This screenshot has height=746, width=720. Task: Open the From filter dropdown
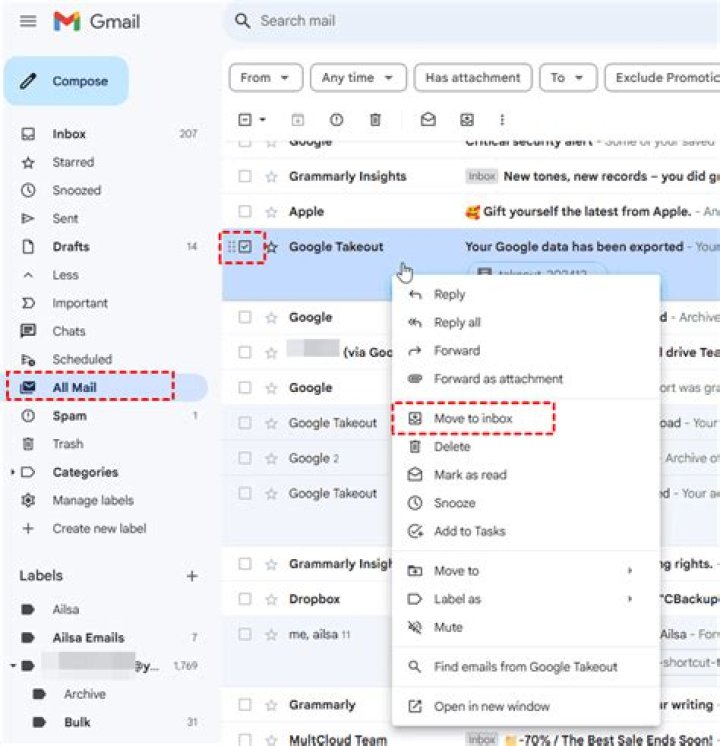(266, 78)
